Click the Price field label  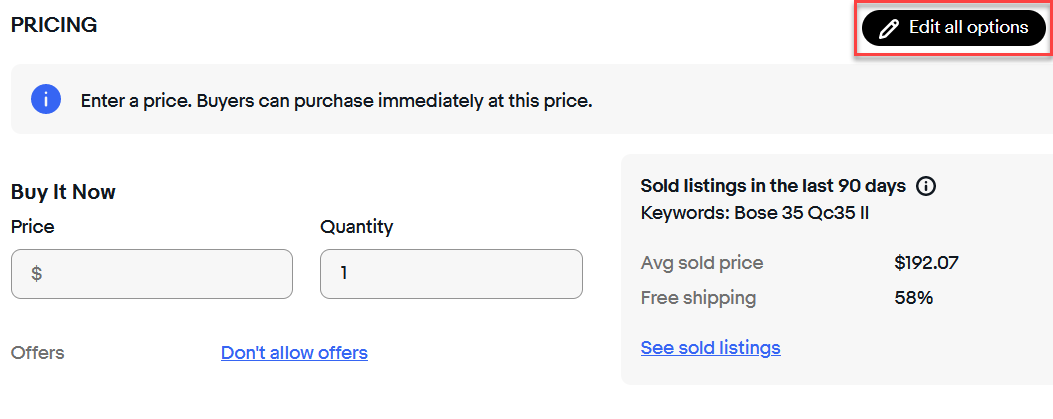click(x=33, y=227)
